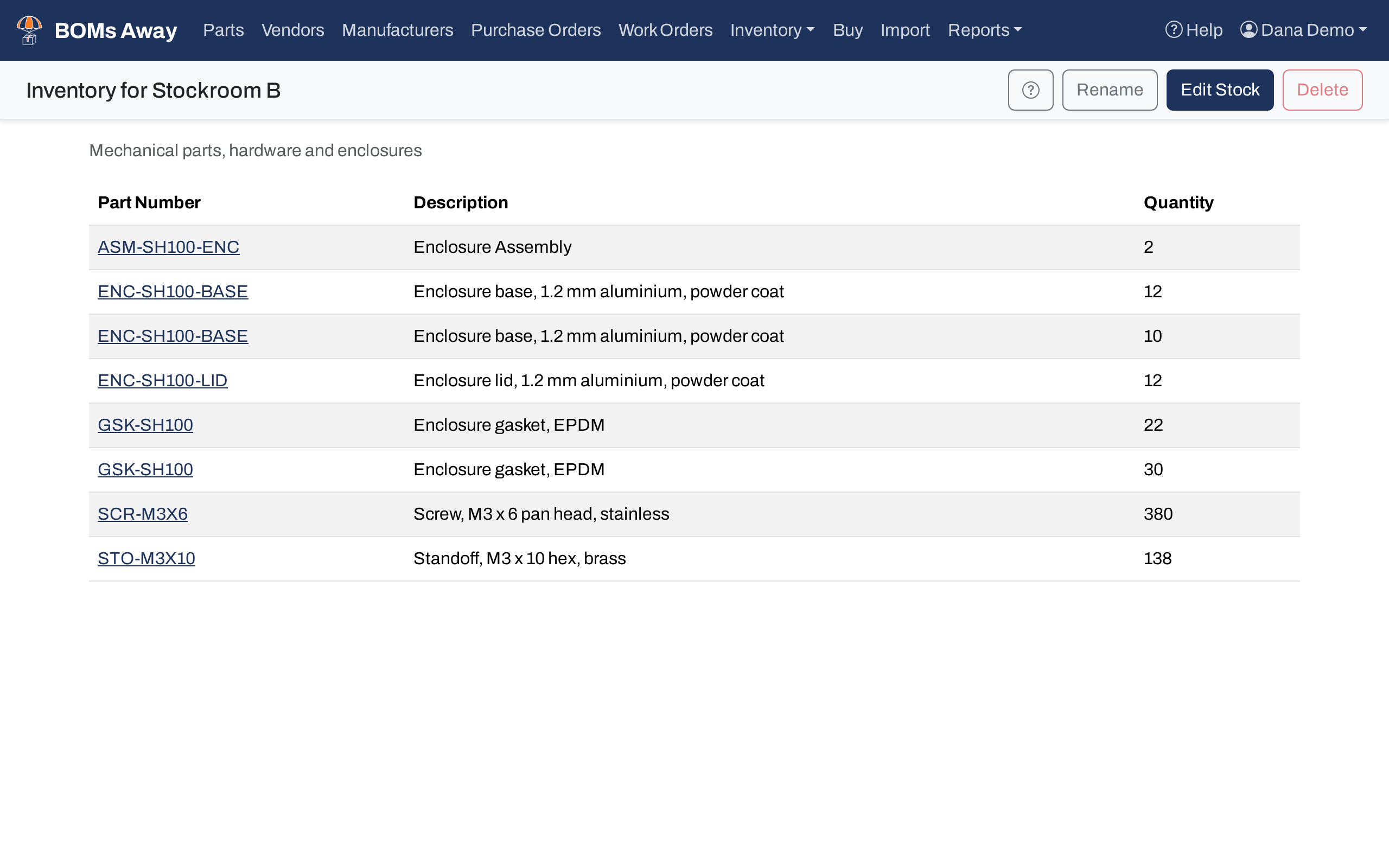Viewport: 1389px width, 868px height.
Task: Click the Screw, M3 x 6 description
Action: point(541,514)
